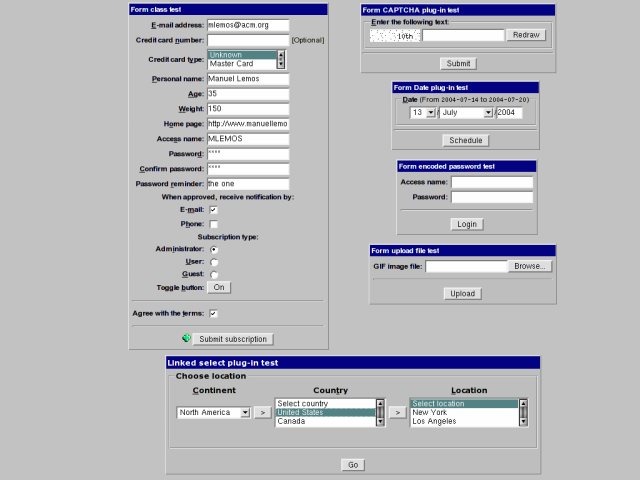Screen dimensions: 640x480
Task: Toggle the Agree with the terms checkbox
Action: tap(213, 313)
